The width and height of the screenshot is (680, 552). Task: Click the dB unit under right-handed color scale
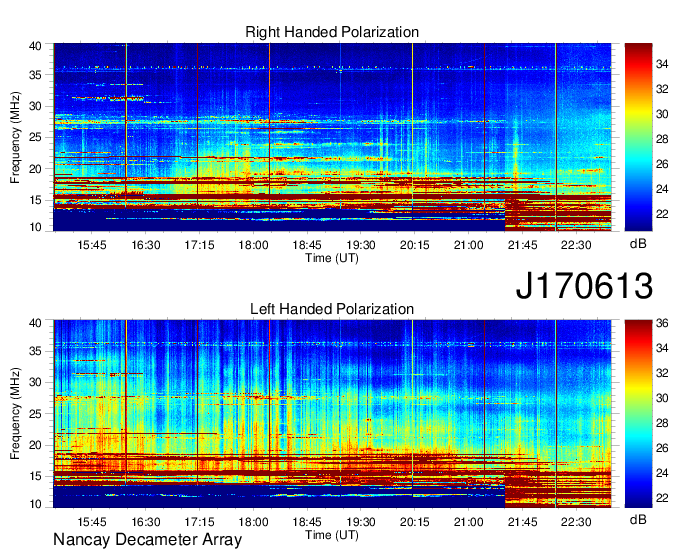tap(638, 244)
